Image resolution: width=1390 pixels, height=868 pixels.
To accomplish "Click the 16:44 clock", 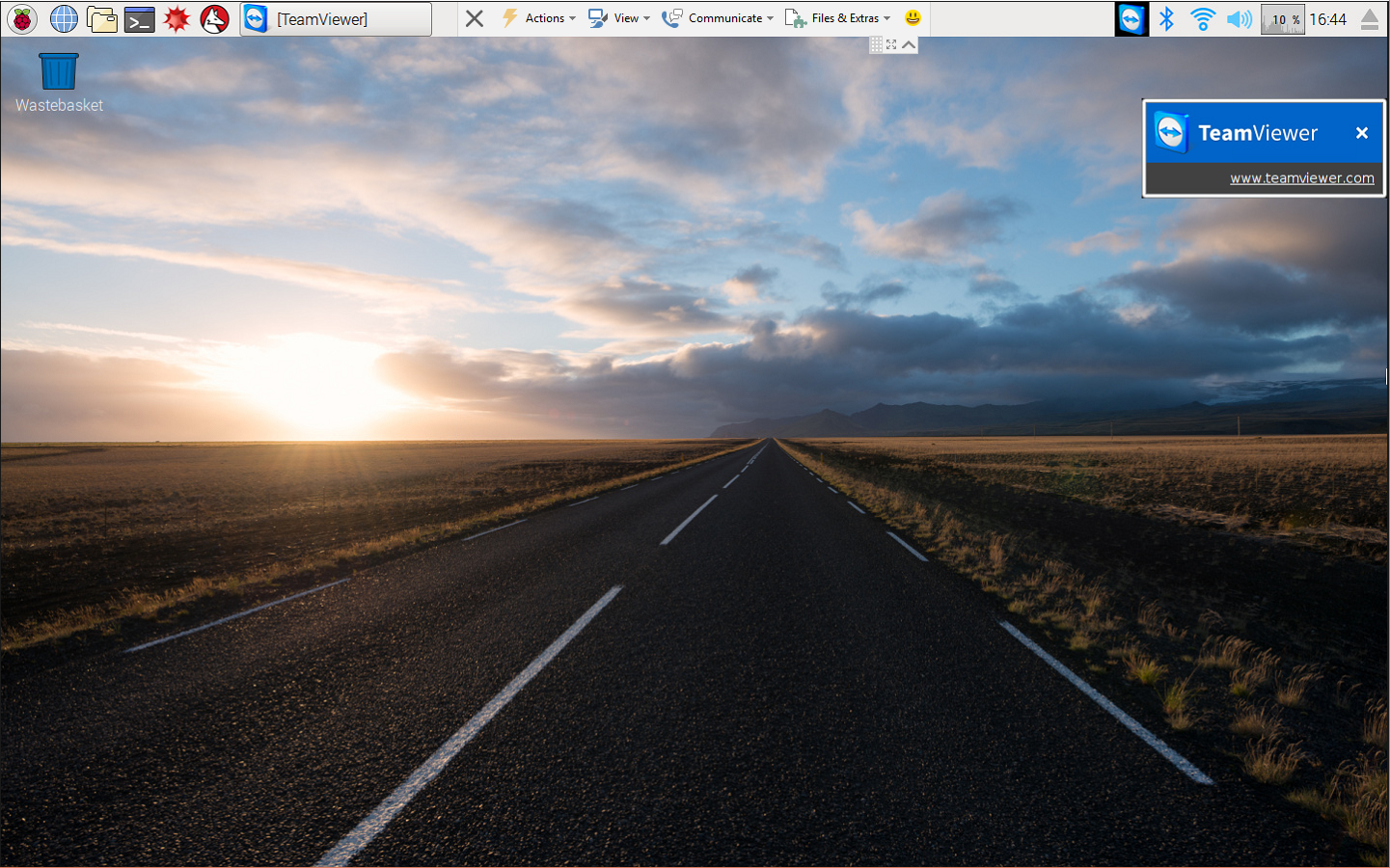I will [x=1328, y=19].
